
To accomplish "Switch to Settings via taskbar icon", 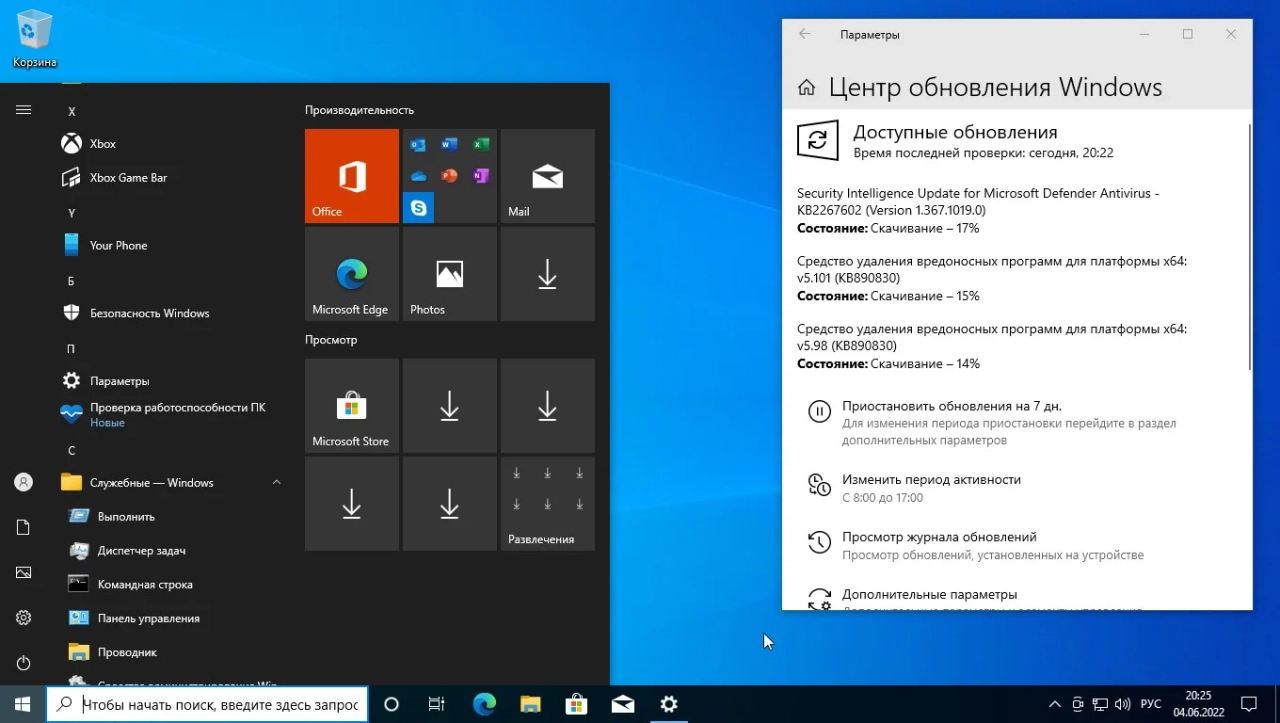I will [x=669, y=704].
